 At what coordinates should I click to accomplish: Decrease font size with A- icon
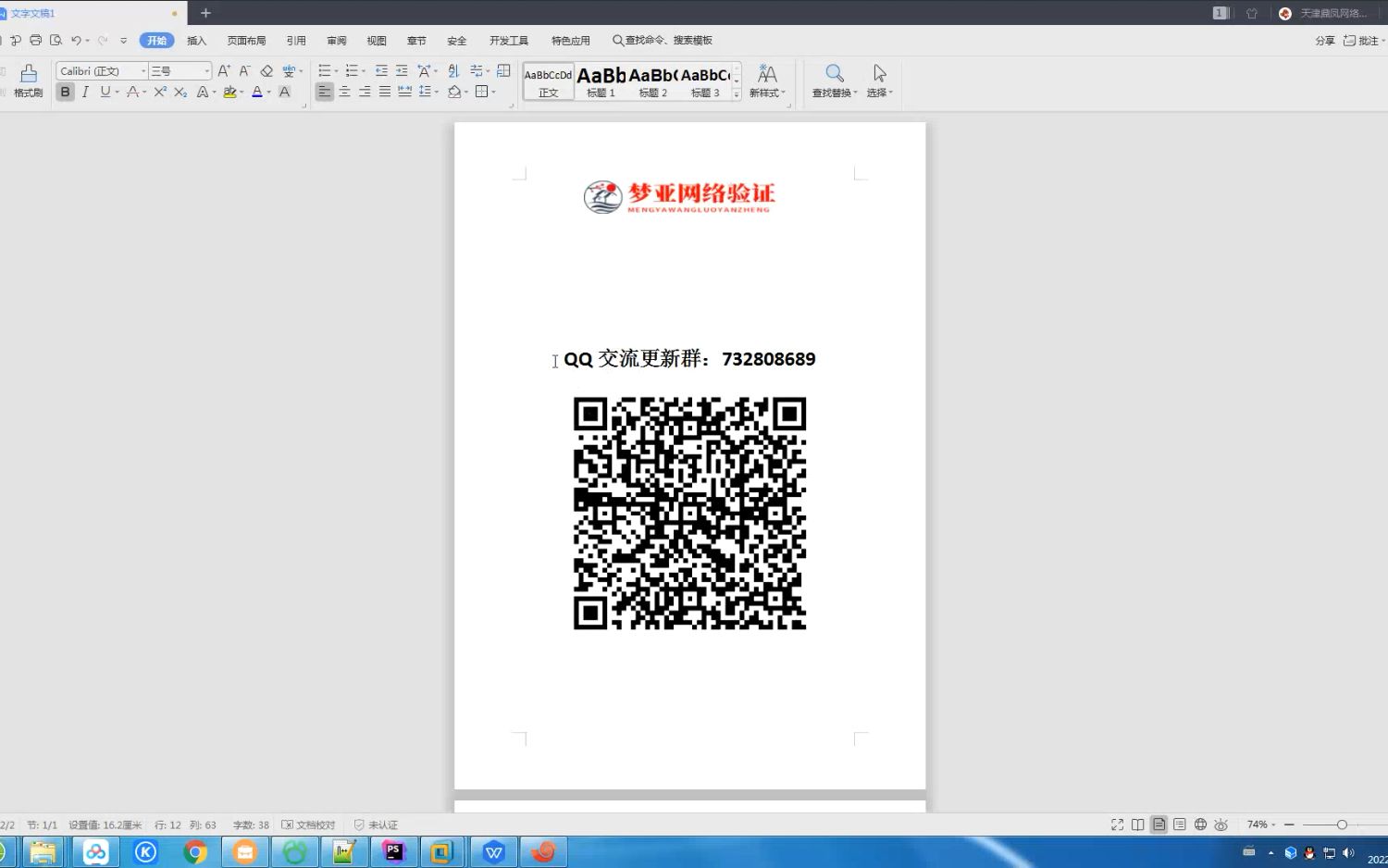click(245, 71)
